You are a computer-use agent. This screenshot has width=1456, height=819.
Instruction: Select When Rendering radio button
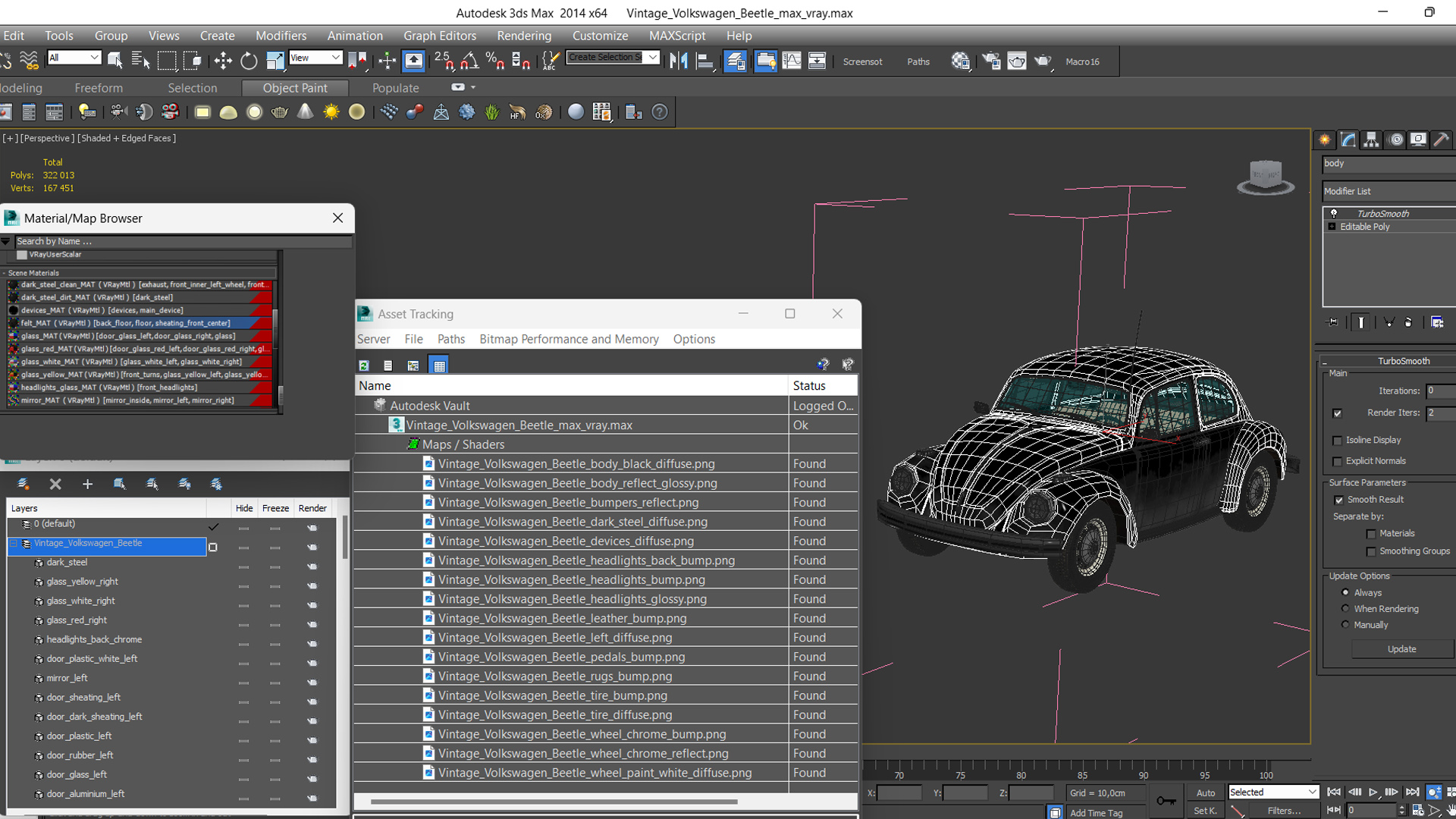(x=1345, y=608)
